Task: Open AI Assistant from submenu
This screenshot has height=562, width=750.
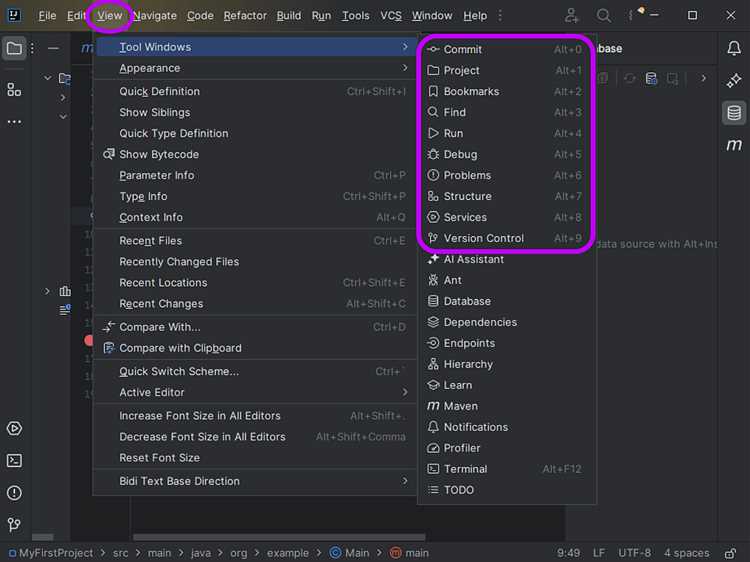Action: pyautogui.click(x=506, y=259)
